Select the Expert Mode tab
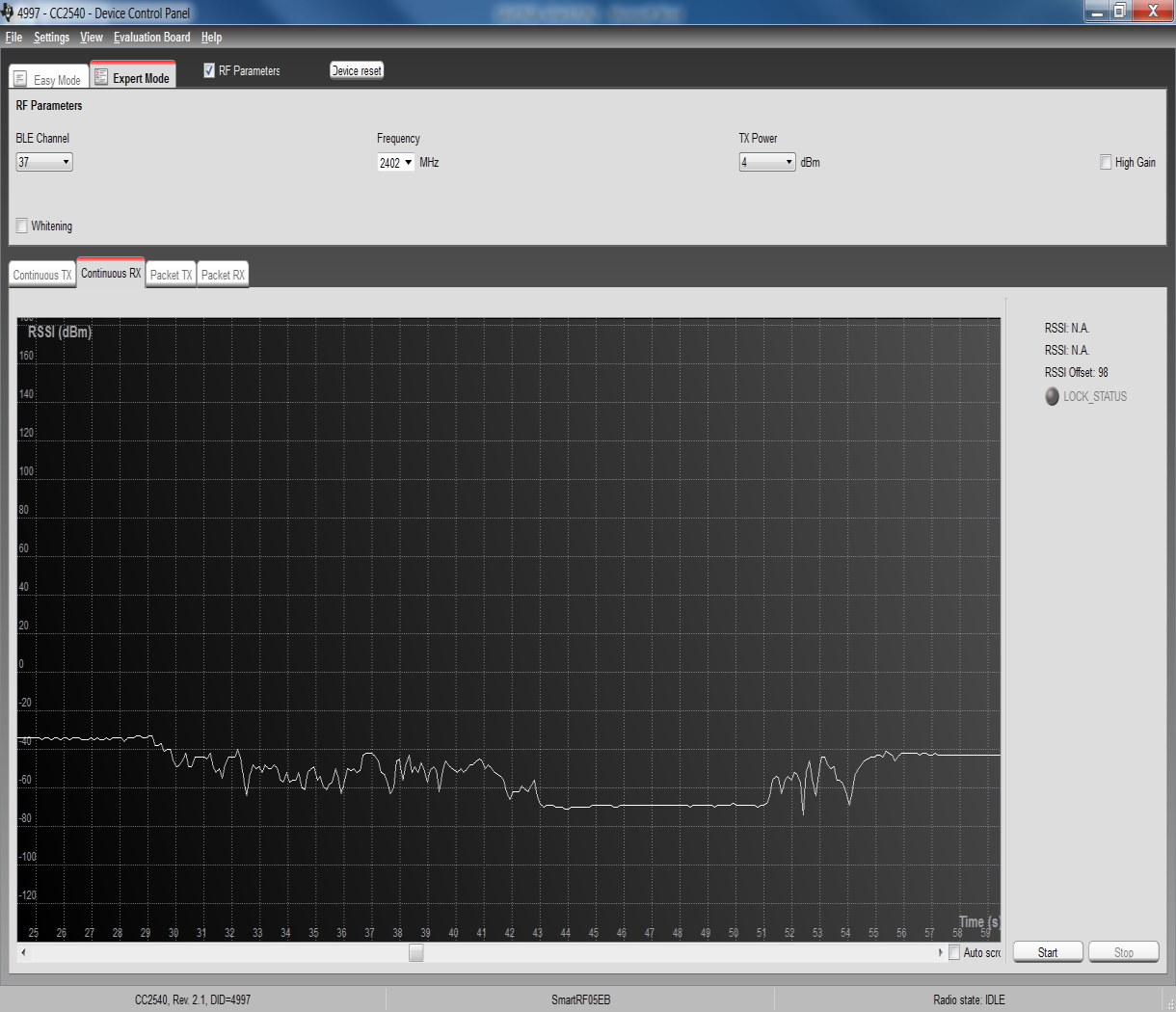The image size is (1176, 1012). [133, 77]
